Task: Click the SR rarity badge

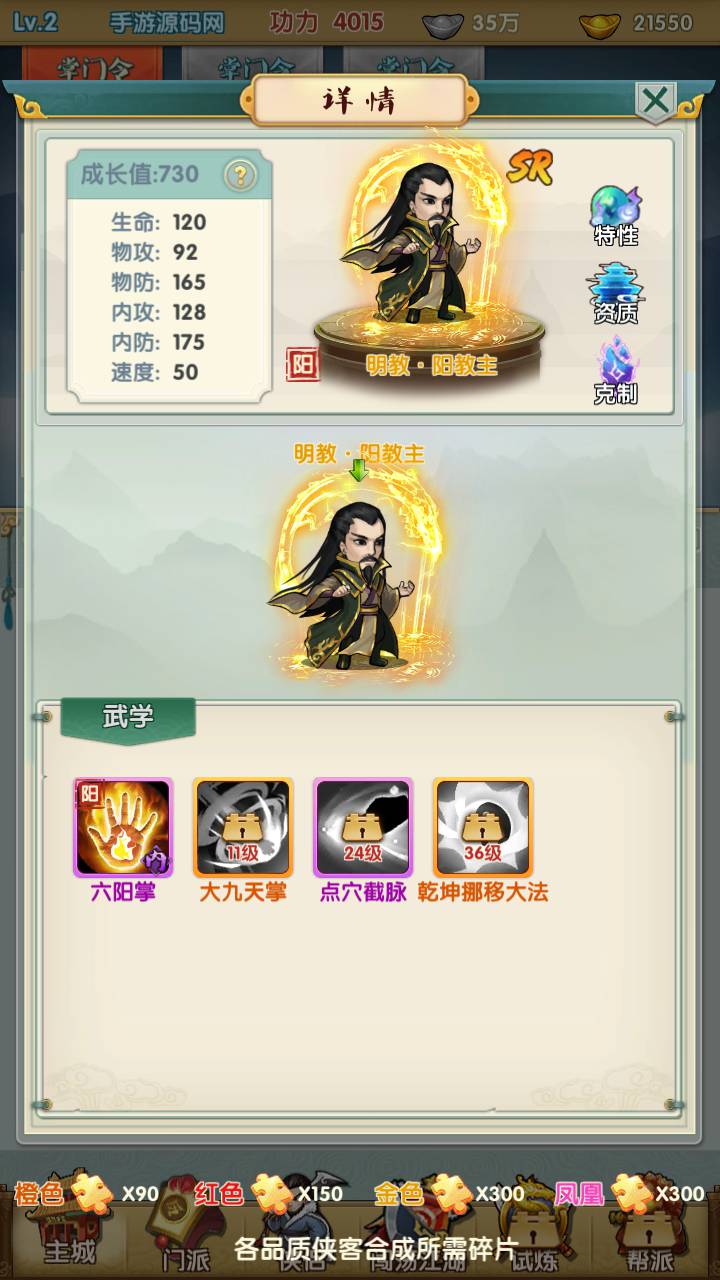Action: tap(530, 168)
